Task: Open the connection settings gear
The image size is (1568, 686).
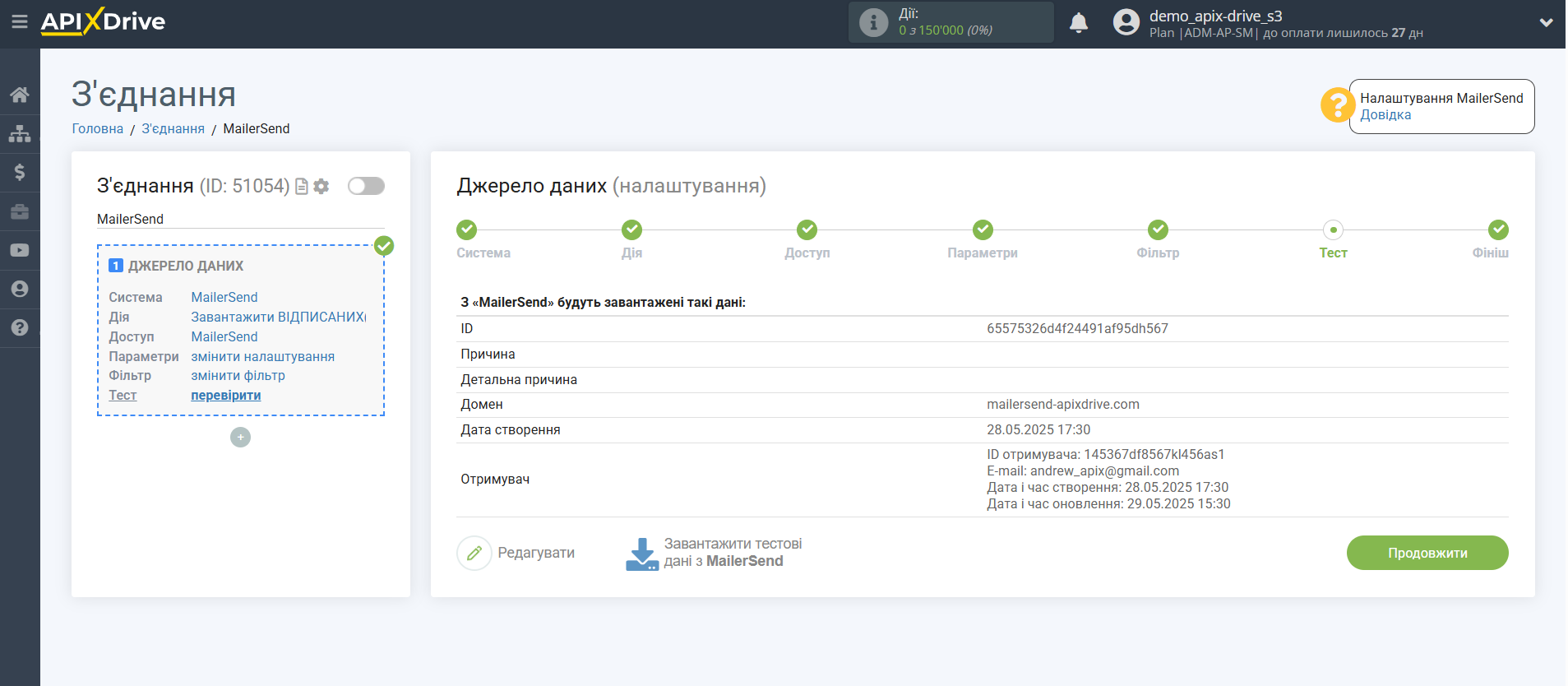Action: click(x=321, y=187)
